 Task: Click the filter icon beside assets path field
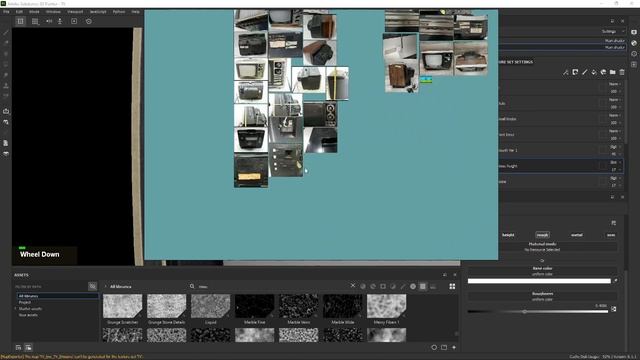93,287
